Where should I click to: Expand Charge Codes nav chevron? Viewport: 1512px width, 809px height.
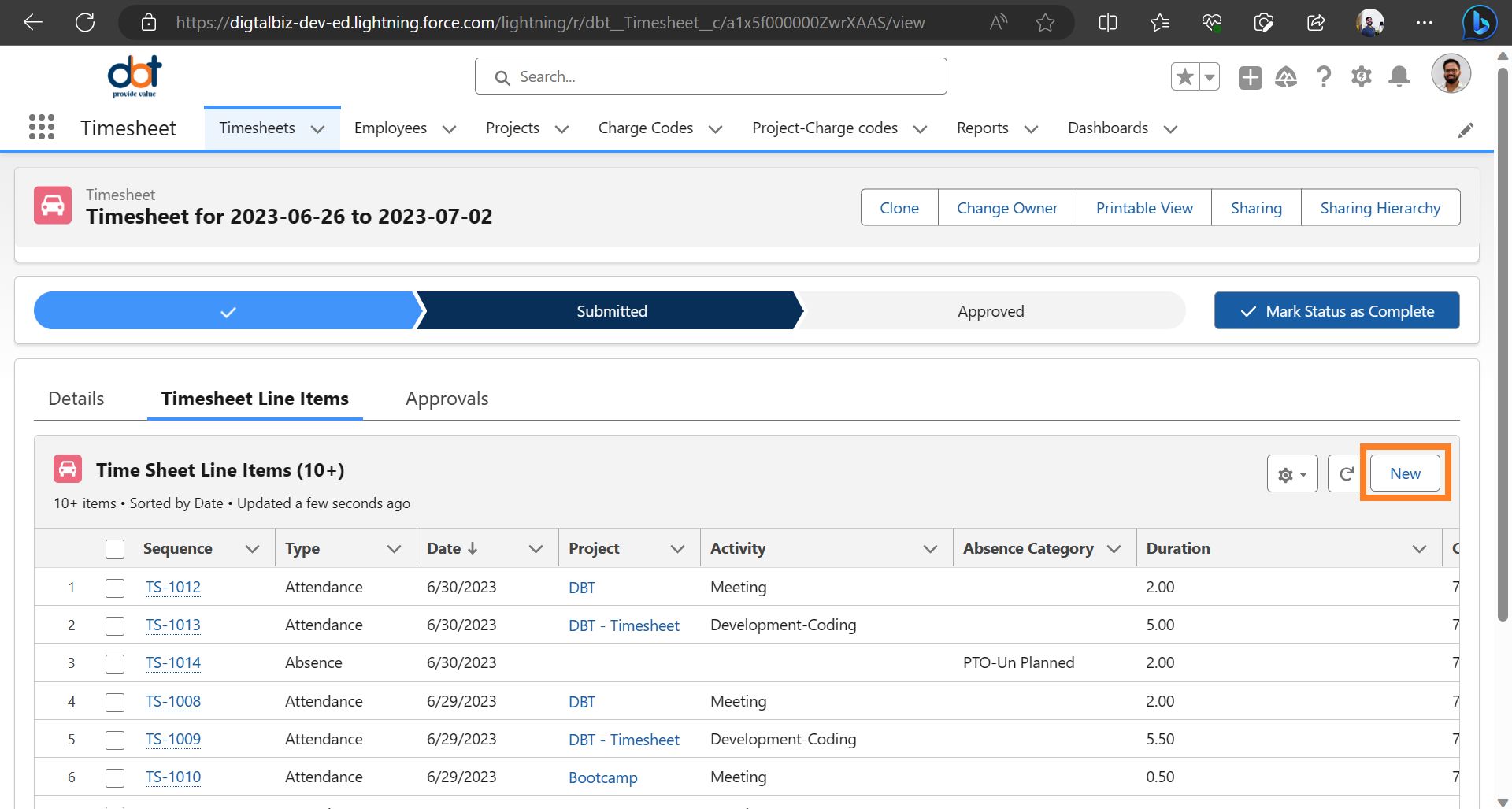(715, 129)
